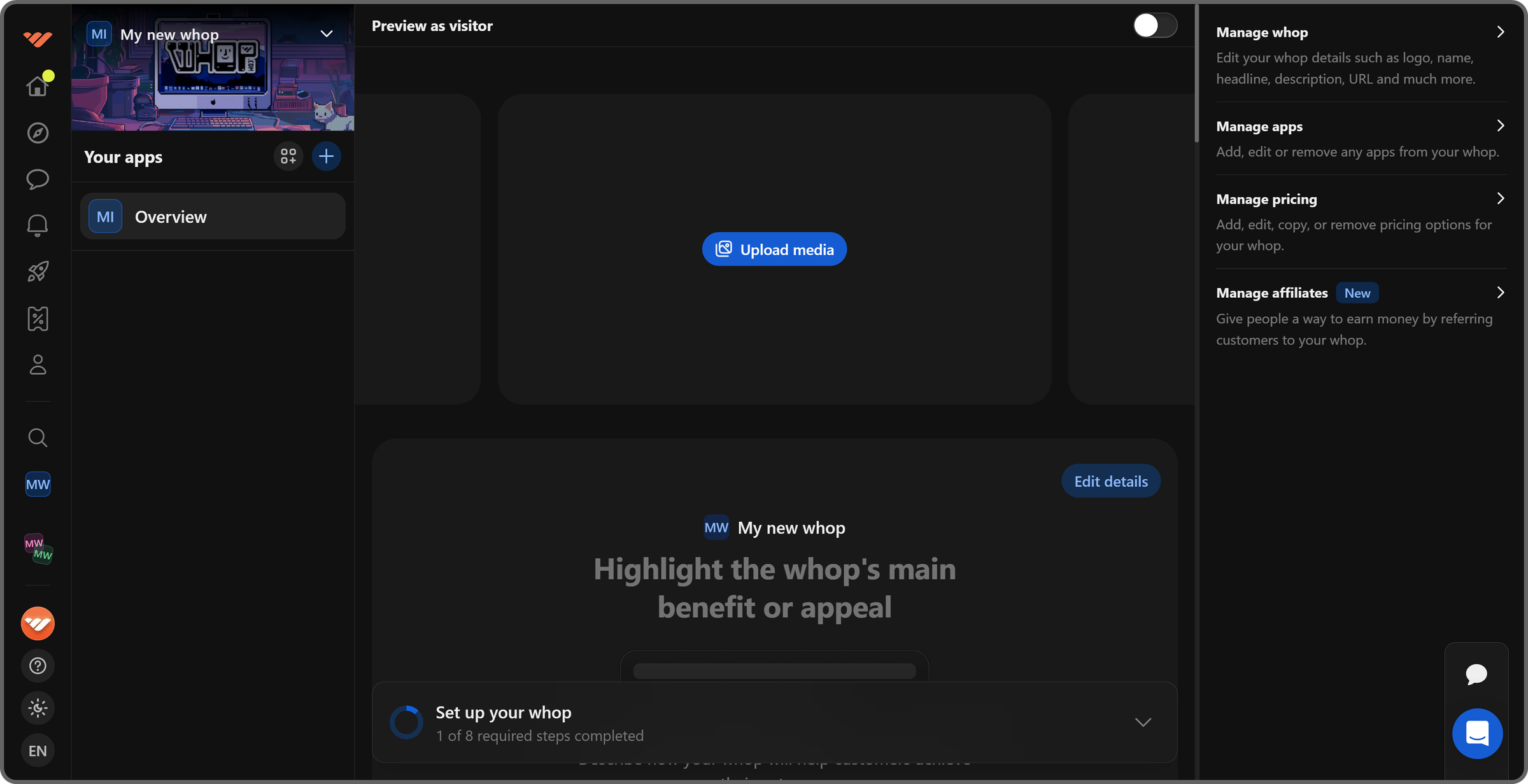This screenshot has width=1528, height=784.
Task: Open the Discover compass icon
Action: click(38, 133)
